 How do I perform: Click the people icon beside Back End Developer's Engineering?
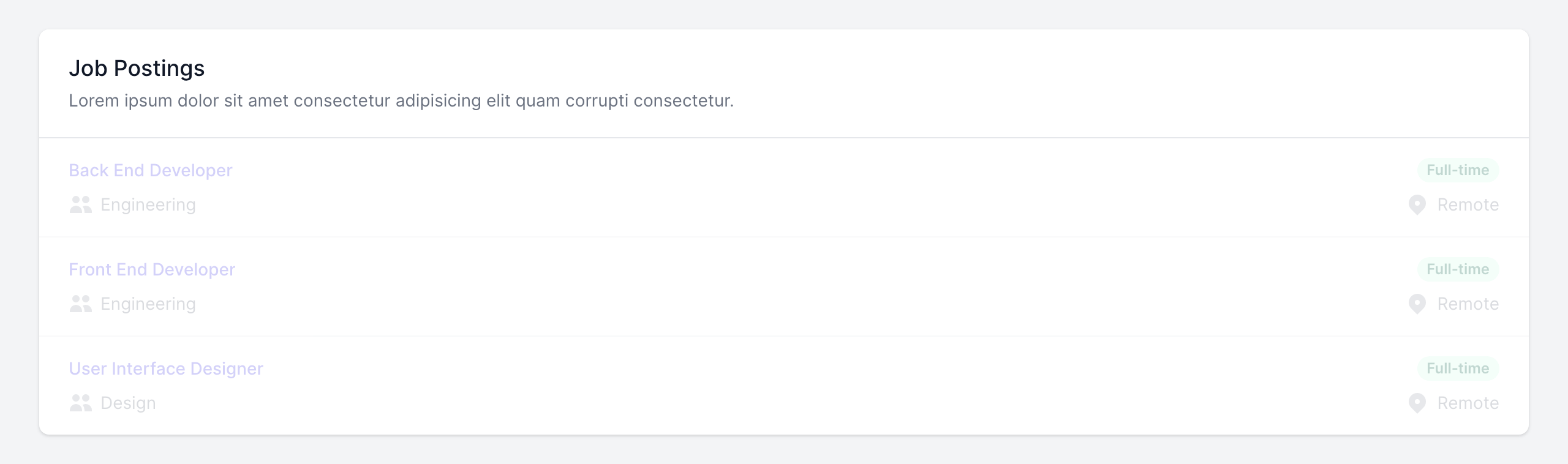click(81, 204)
